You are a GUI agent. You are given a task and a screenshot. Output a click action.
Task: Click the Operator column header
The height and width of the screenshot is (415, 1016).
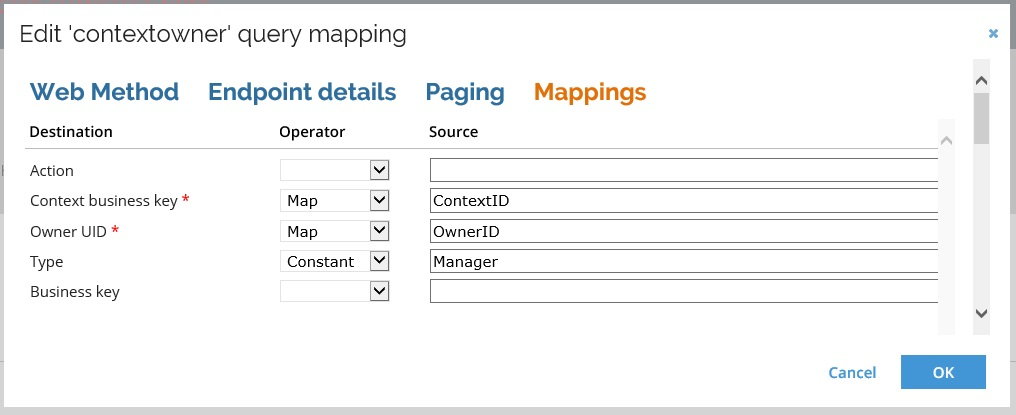pos(312,132)
